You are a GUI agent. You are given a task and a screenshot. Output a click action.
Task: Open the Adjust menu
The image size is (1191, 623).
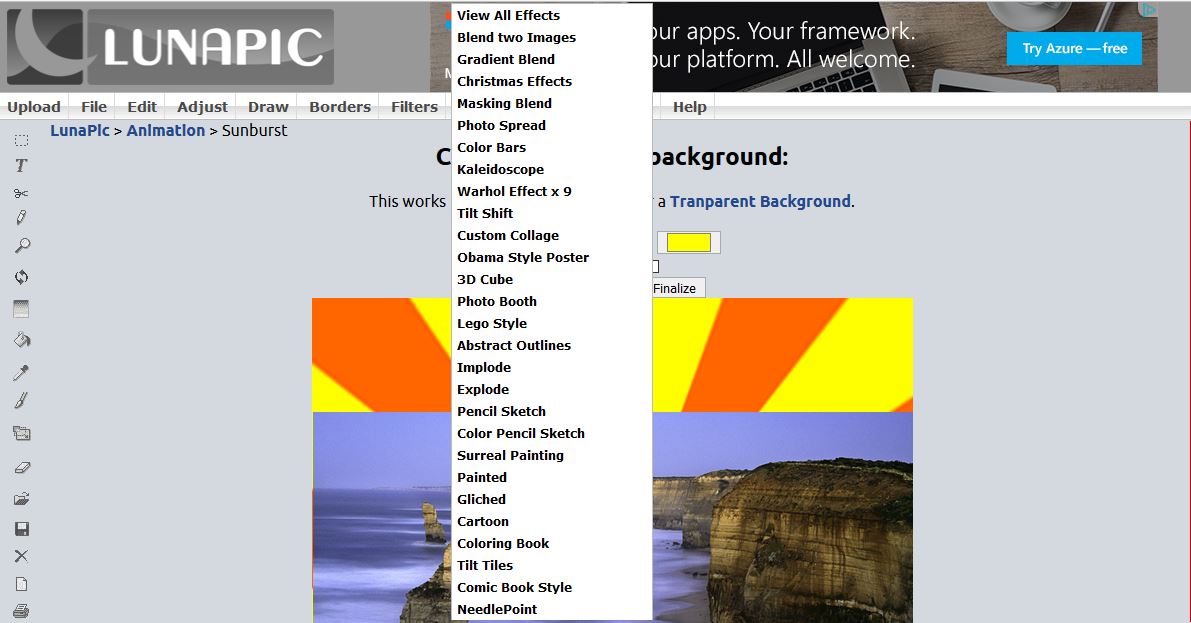point(201,106)
